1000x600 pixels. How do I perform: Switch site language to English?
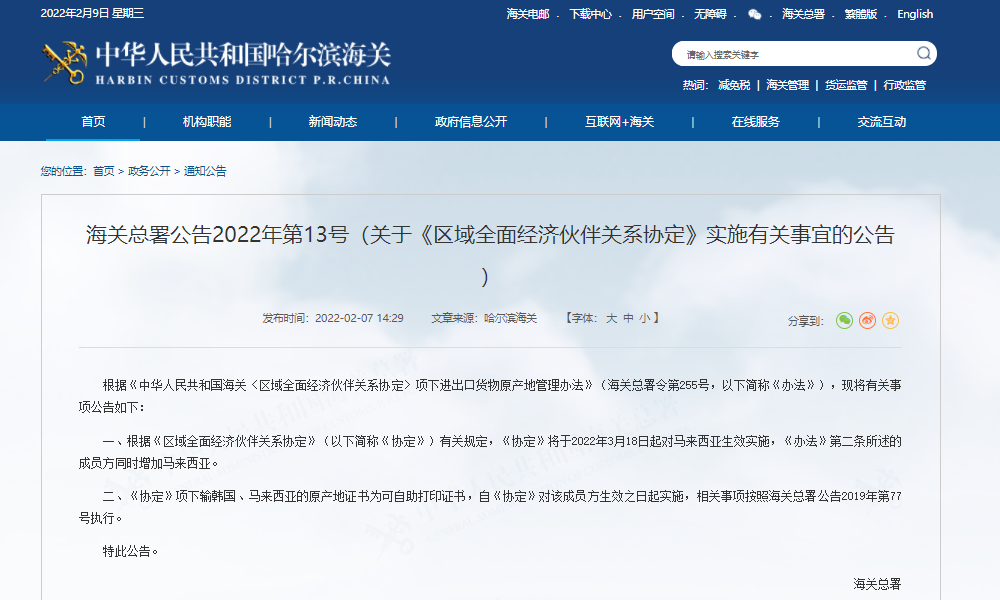click(x=915, y=14)
